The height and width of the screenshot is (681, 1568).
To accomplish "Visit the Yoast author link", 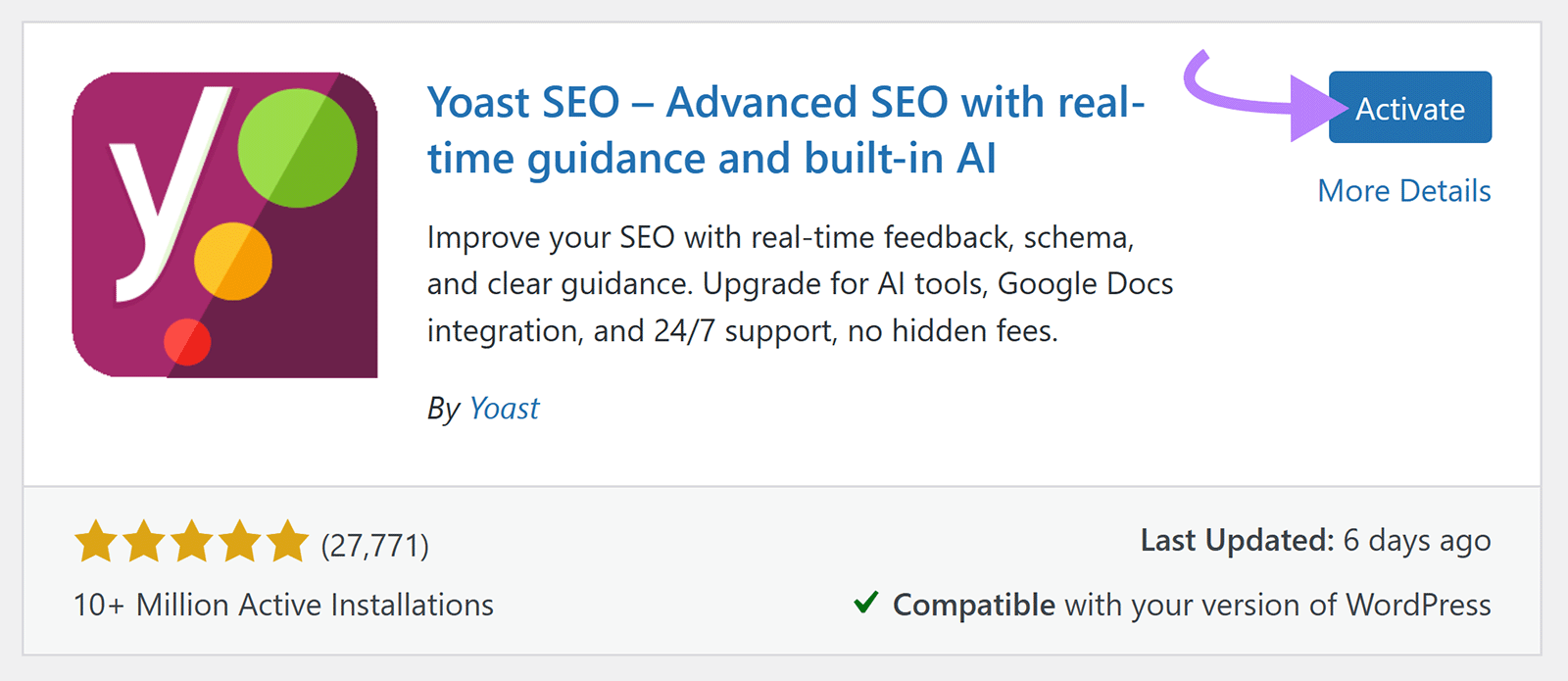I will pos(504,408).
